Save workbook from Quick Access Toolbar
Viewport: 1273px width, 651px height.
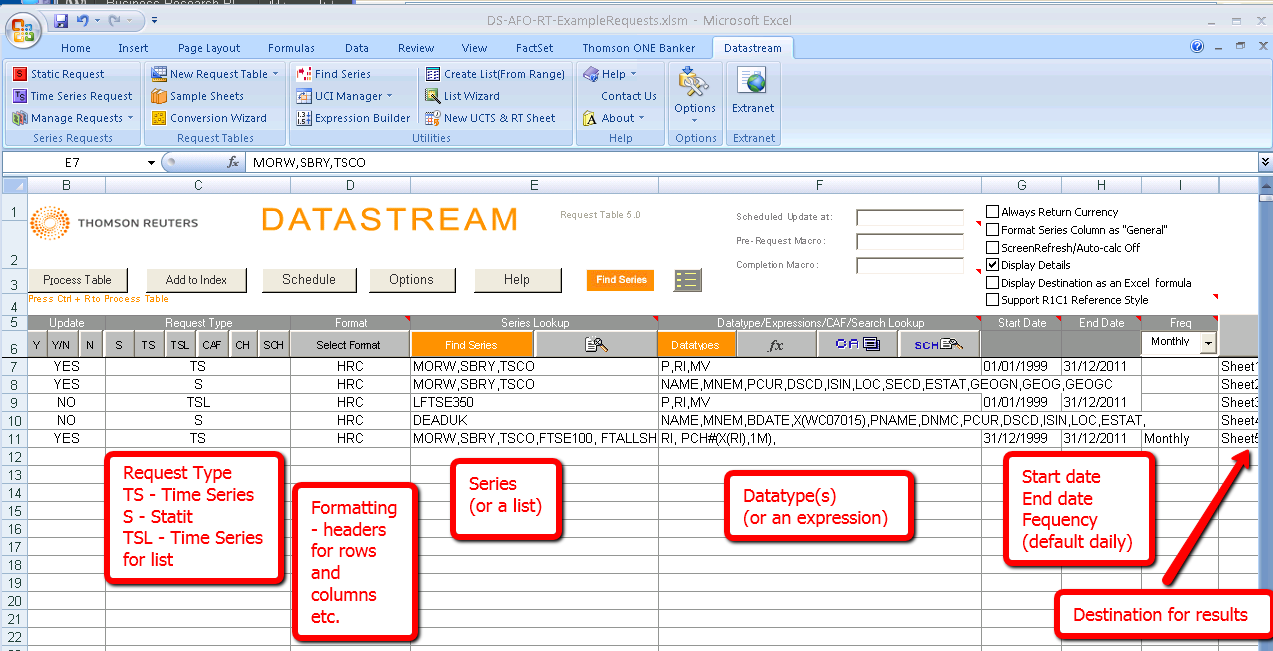point(61,20)
